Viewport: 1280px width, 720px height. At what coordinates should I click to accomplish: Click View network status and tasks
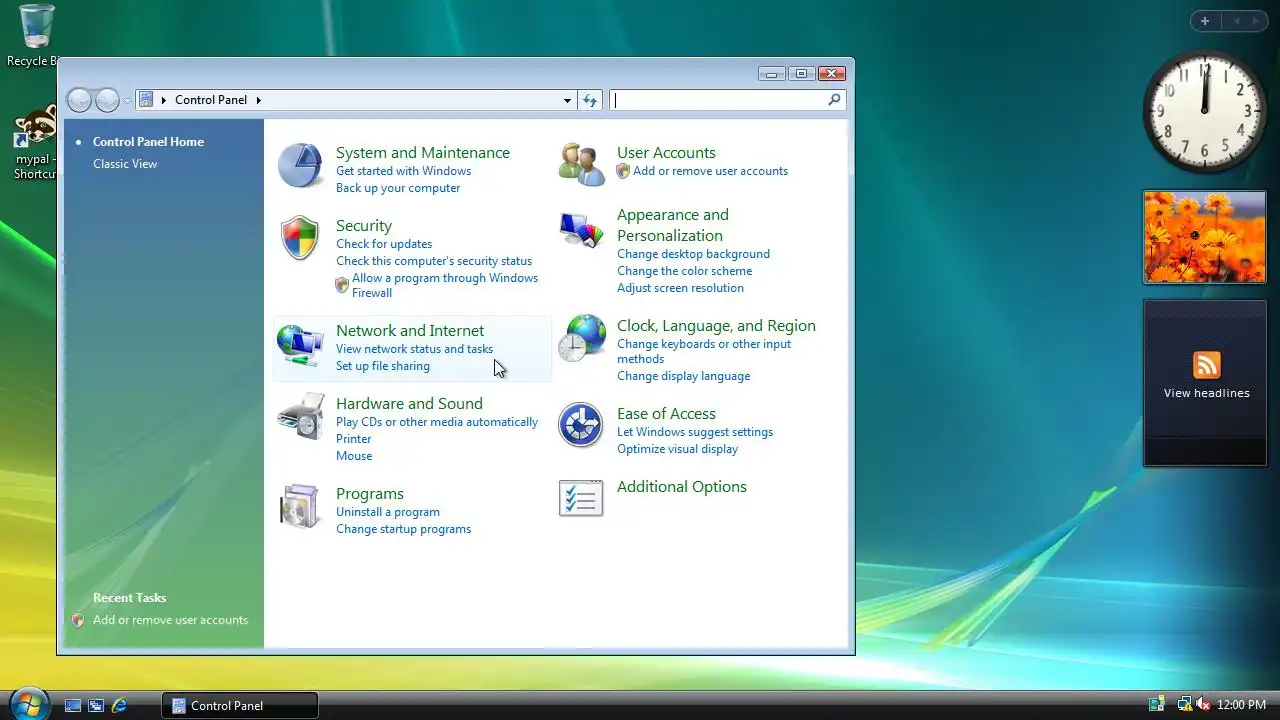(x=414, y=349)
